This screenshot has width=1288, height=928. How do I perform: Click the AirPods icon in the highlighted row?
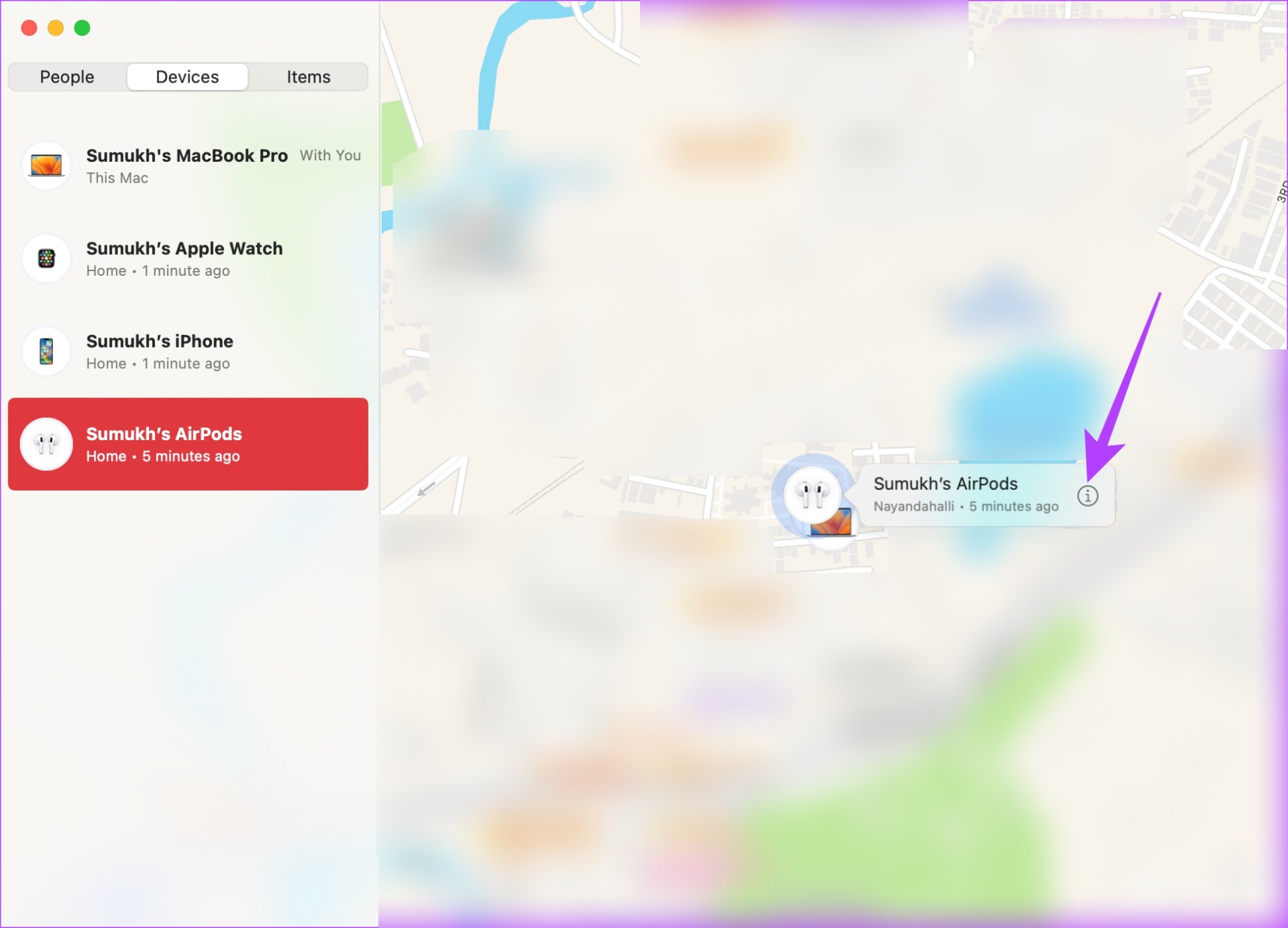[x=46, y=444]
